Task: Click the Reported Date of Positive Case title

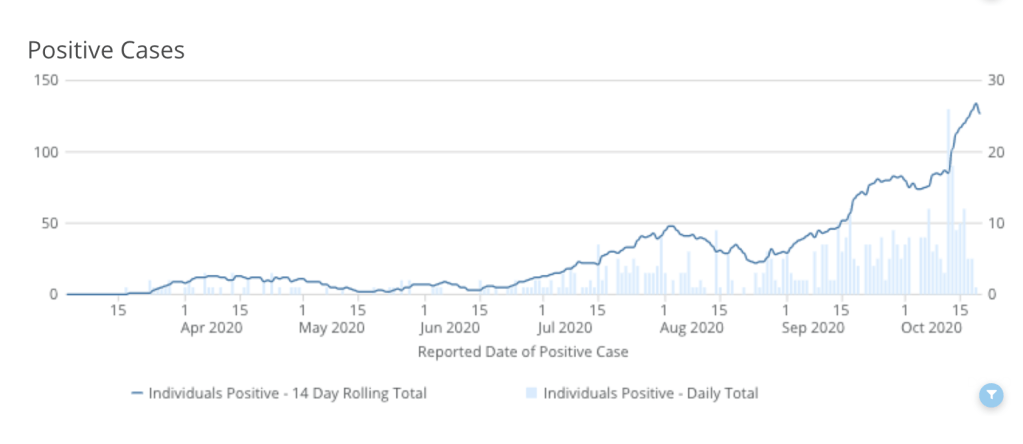Action: tap(522, 351)
